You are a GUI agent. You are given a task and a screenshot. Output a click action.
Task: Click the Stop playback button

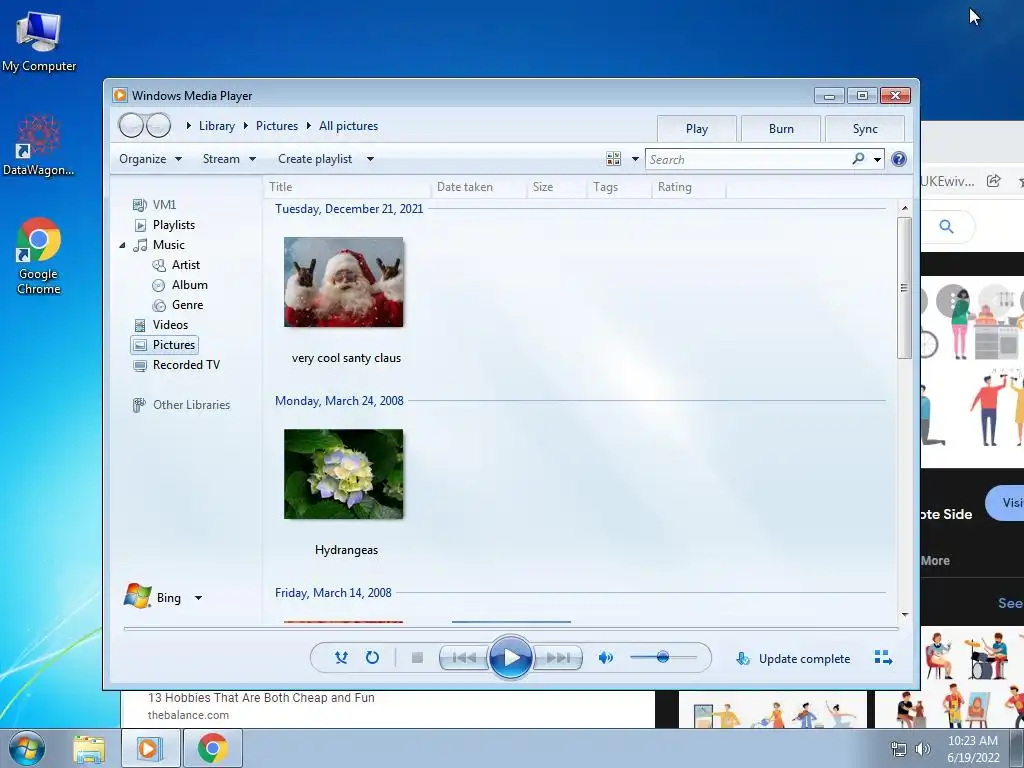pos(417,658)
